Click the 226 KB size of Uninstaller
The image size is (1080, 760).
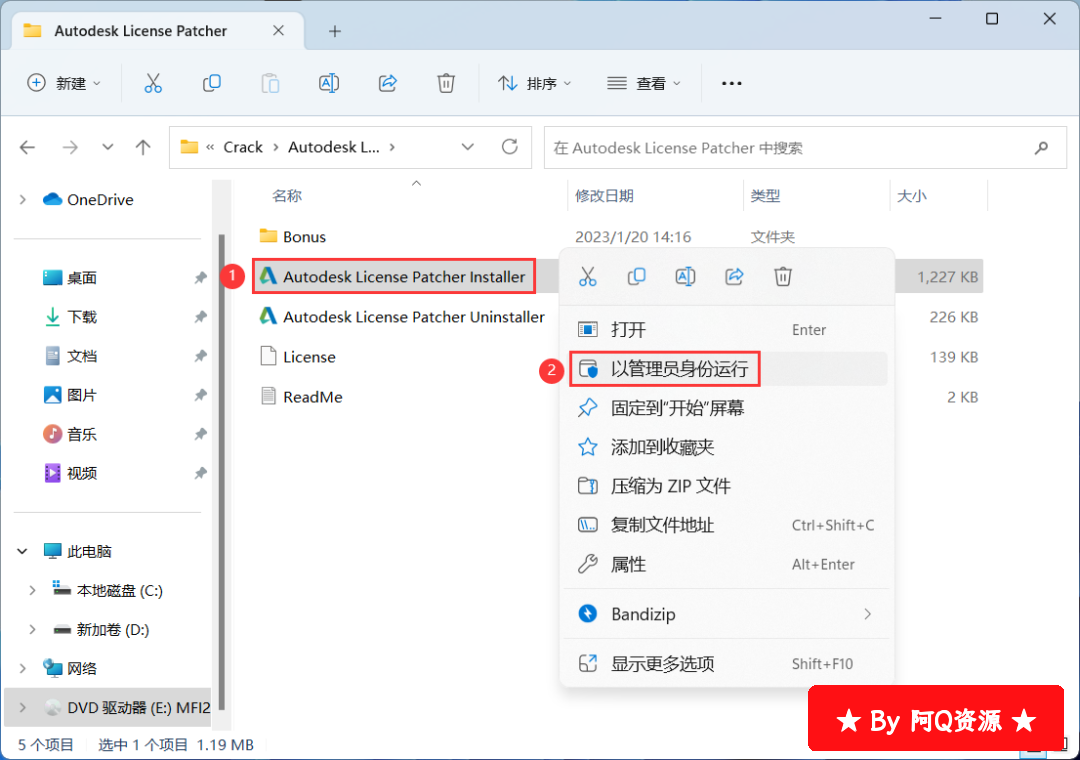coord(954,317)
